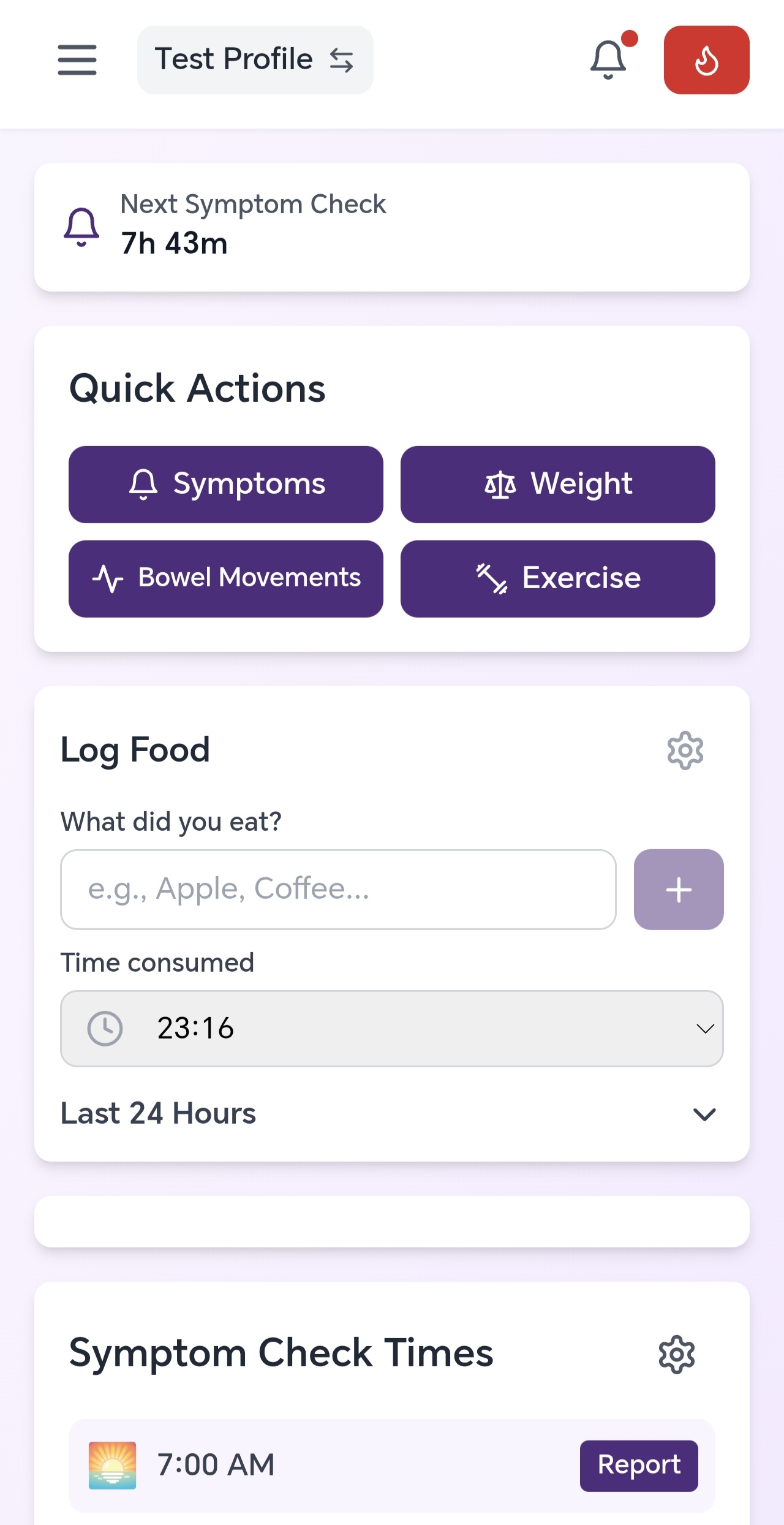The height and width of the screenshot is (1525, 784).
Task: Open Log Food settings gear
Action: [685, 751]
